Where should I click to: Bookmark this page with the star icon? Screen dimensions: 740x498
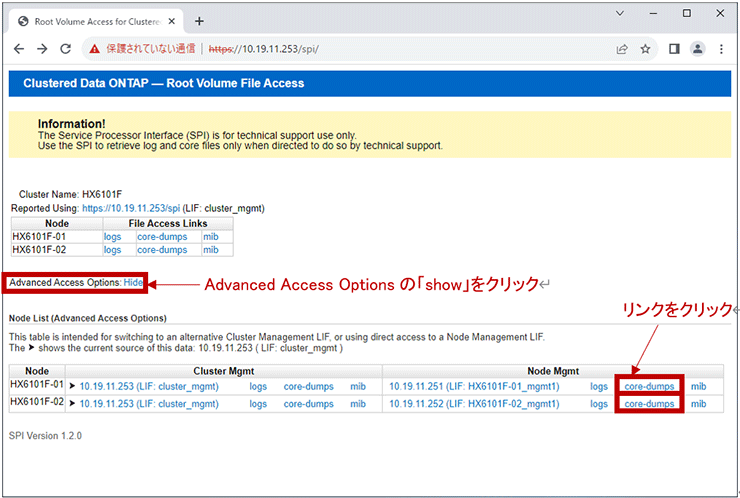pyautogui.click(x=645, y=49)
